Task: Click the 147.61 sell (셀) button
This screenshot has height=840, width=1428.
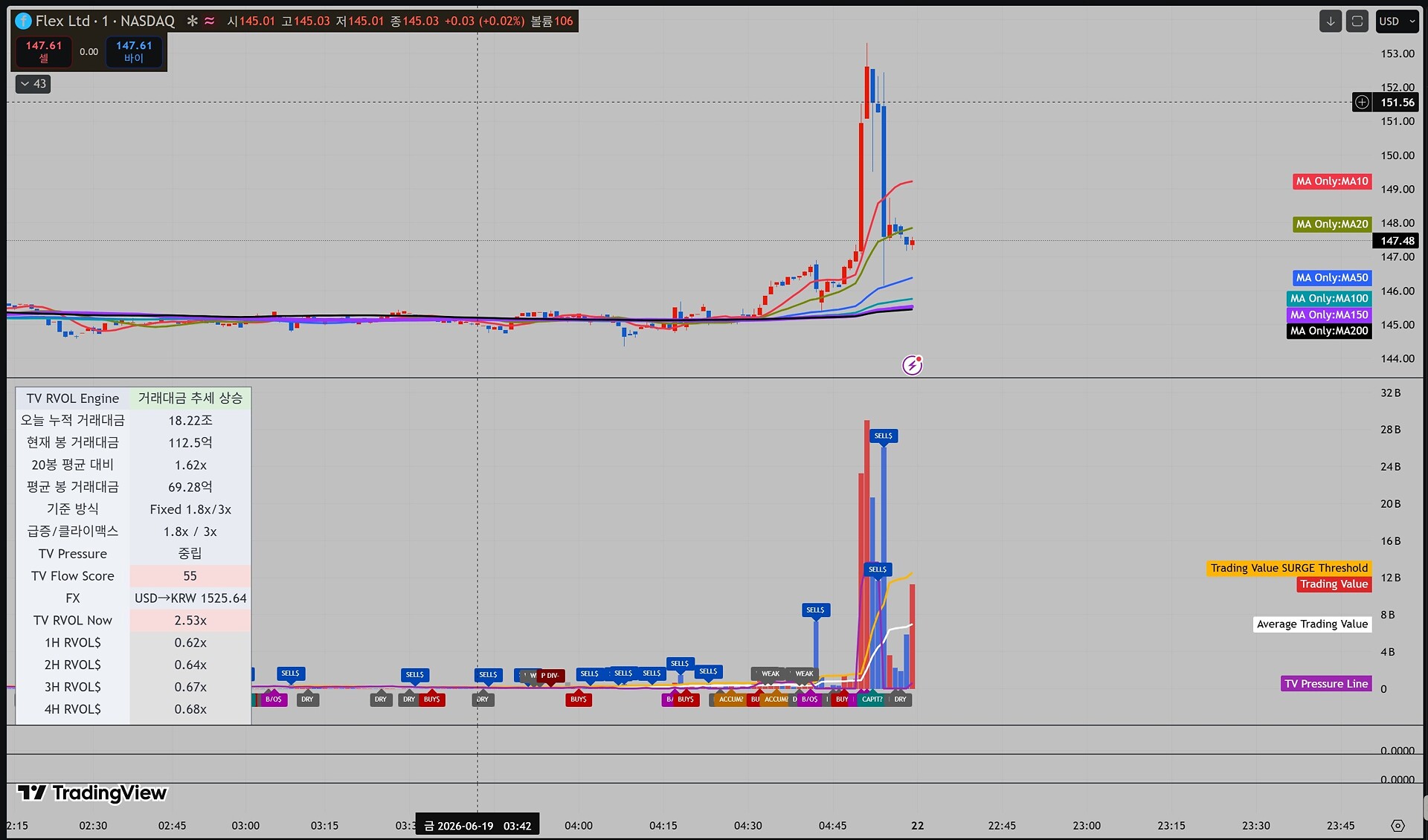Action: [x=44, y=51]
